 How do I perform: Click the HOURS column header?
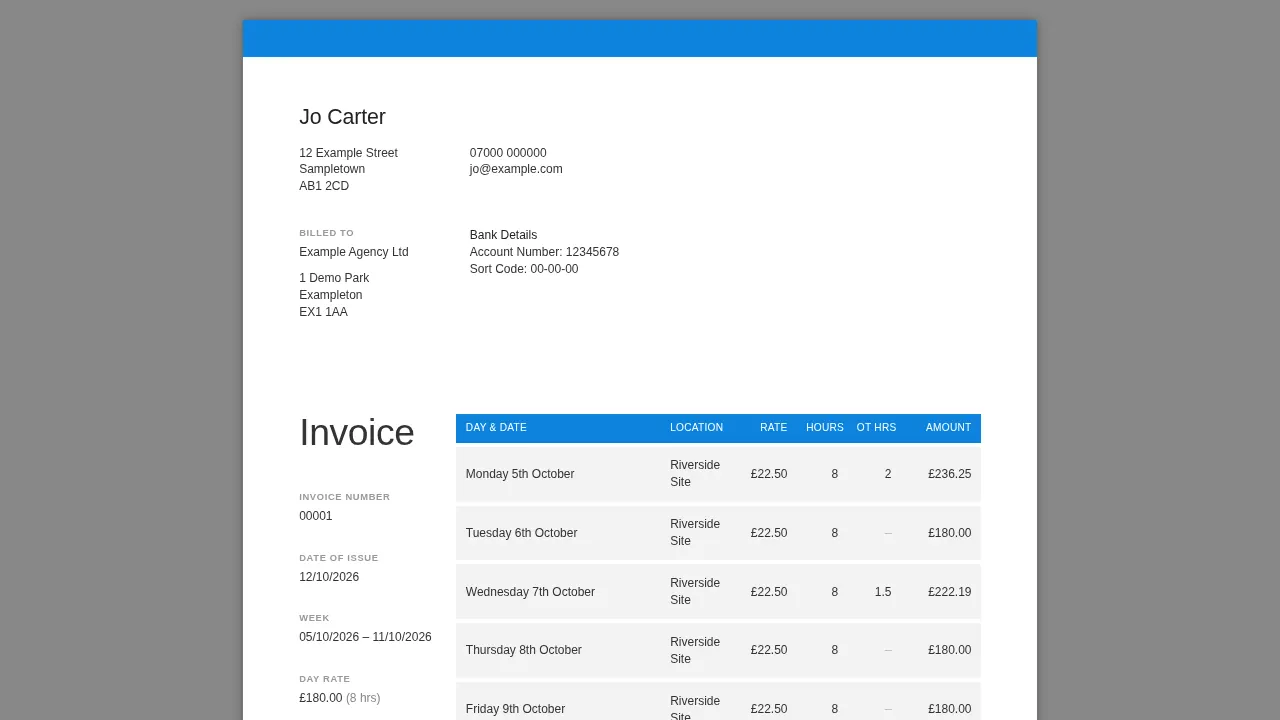[x=825, y=427]
